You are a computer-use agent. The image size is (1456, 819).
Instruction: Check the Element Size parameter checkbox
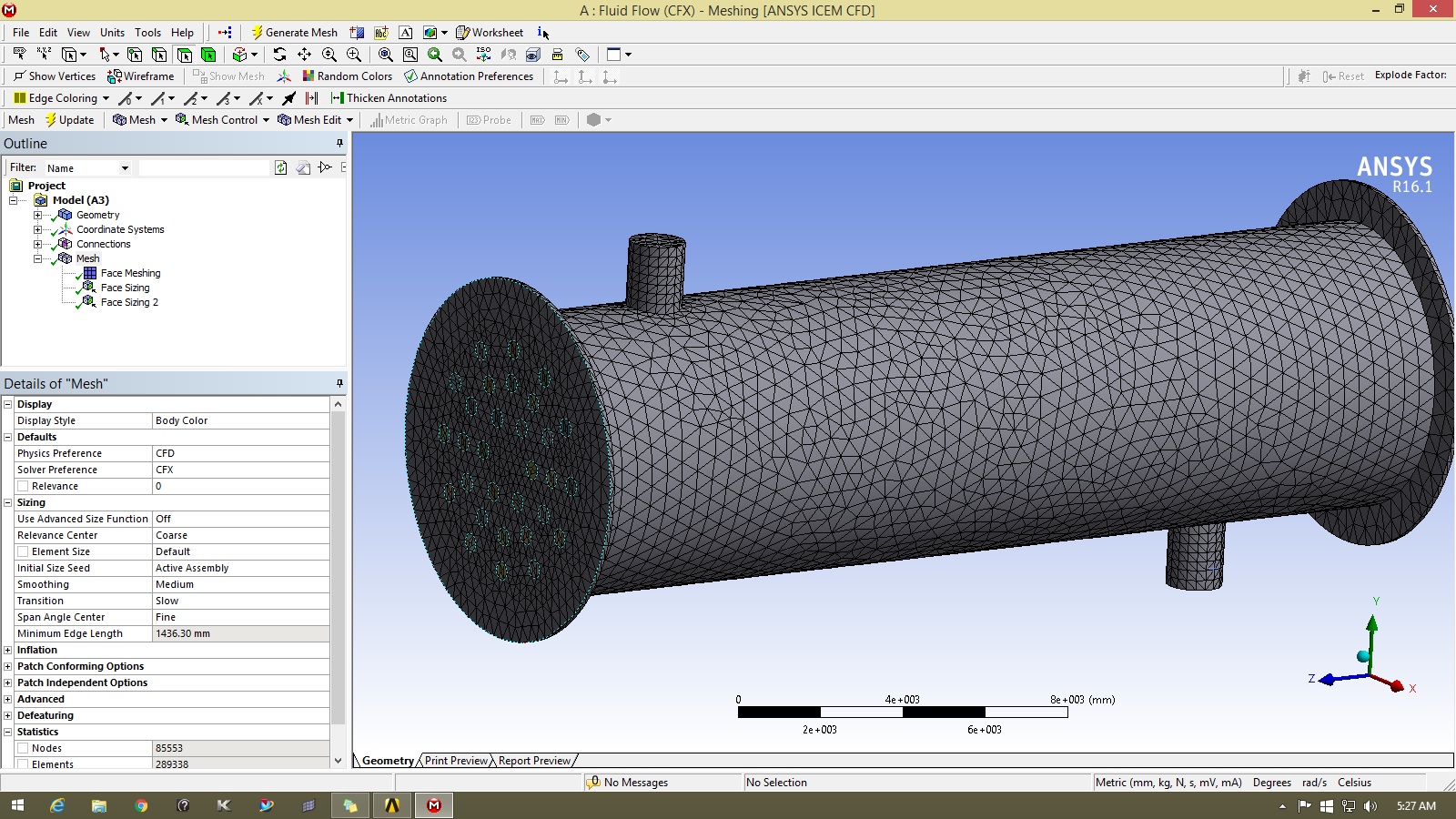[x=23, y=551]
